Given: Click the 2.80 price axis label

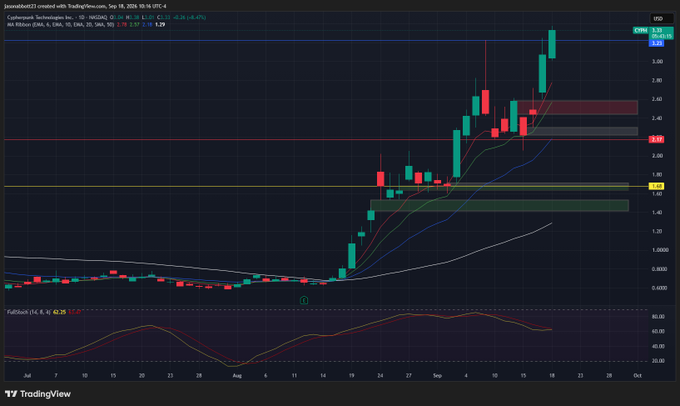Looking at the screenshot, I should pyautogui.click(x=657, y=81).
